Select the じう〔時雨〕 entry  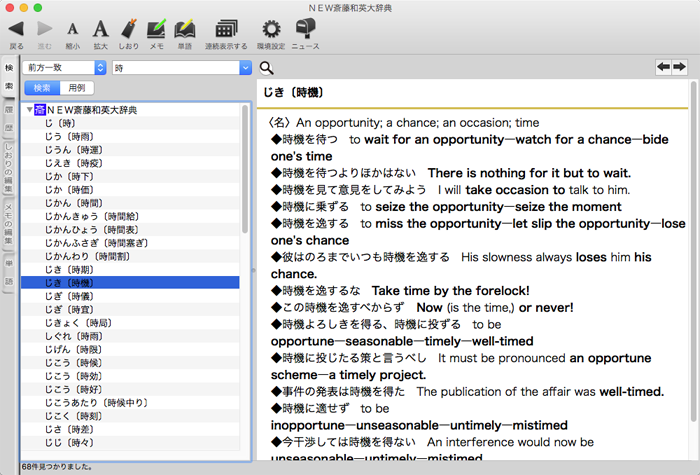pos(130,137)
